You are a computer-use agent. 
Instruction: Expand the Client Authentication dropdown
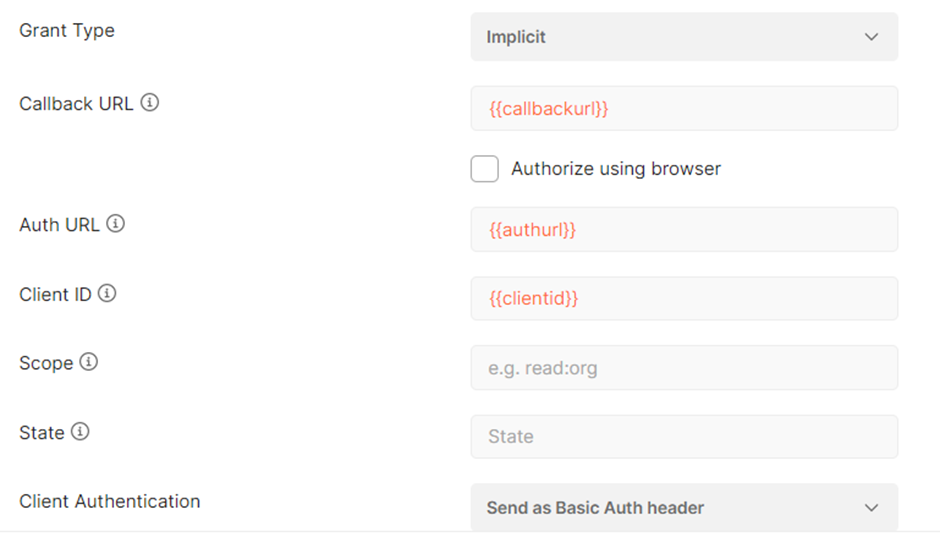[684, 507]
